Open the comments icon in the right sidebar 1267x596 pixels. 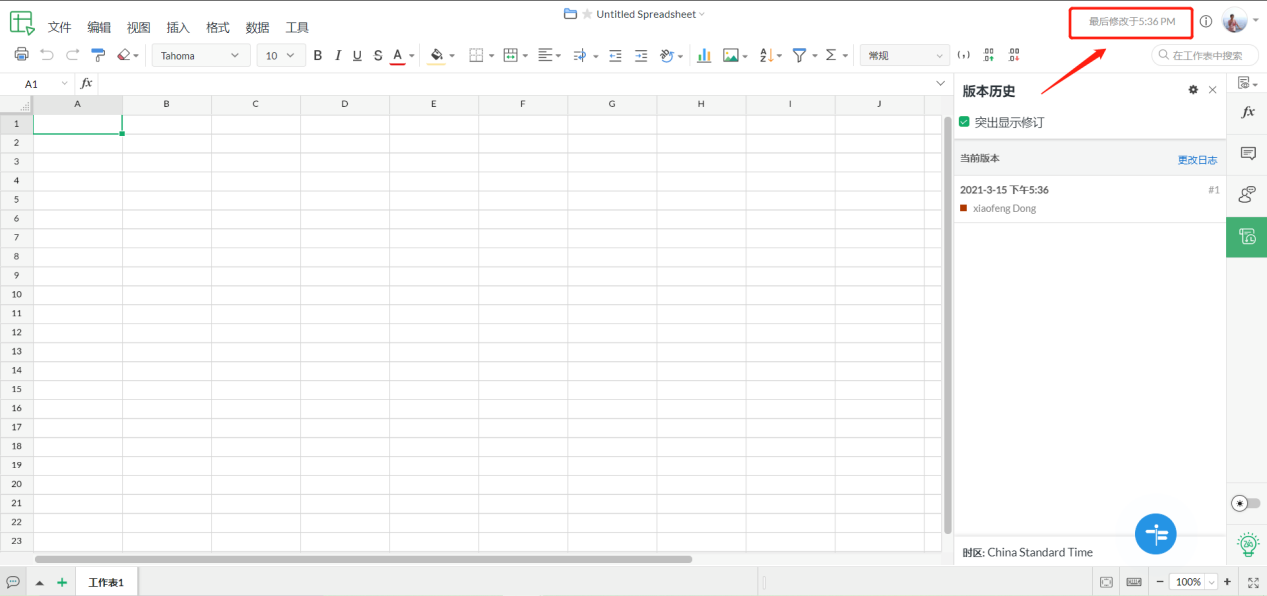(x=1247, y=153)
